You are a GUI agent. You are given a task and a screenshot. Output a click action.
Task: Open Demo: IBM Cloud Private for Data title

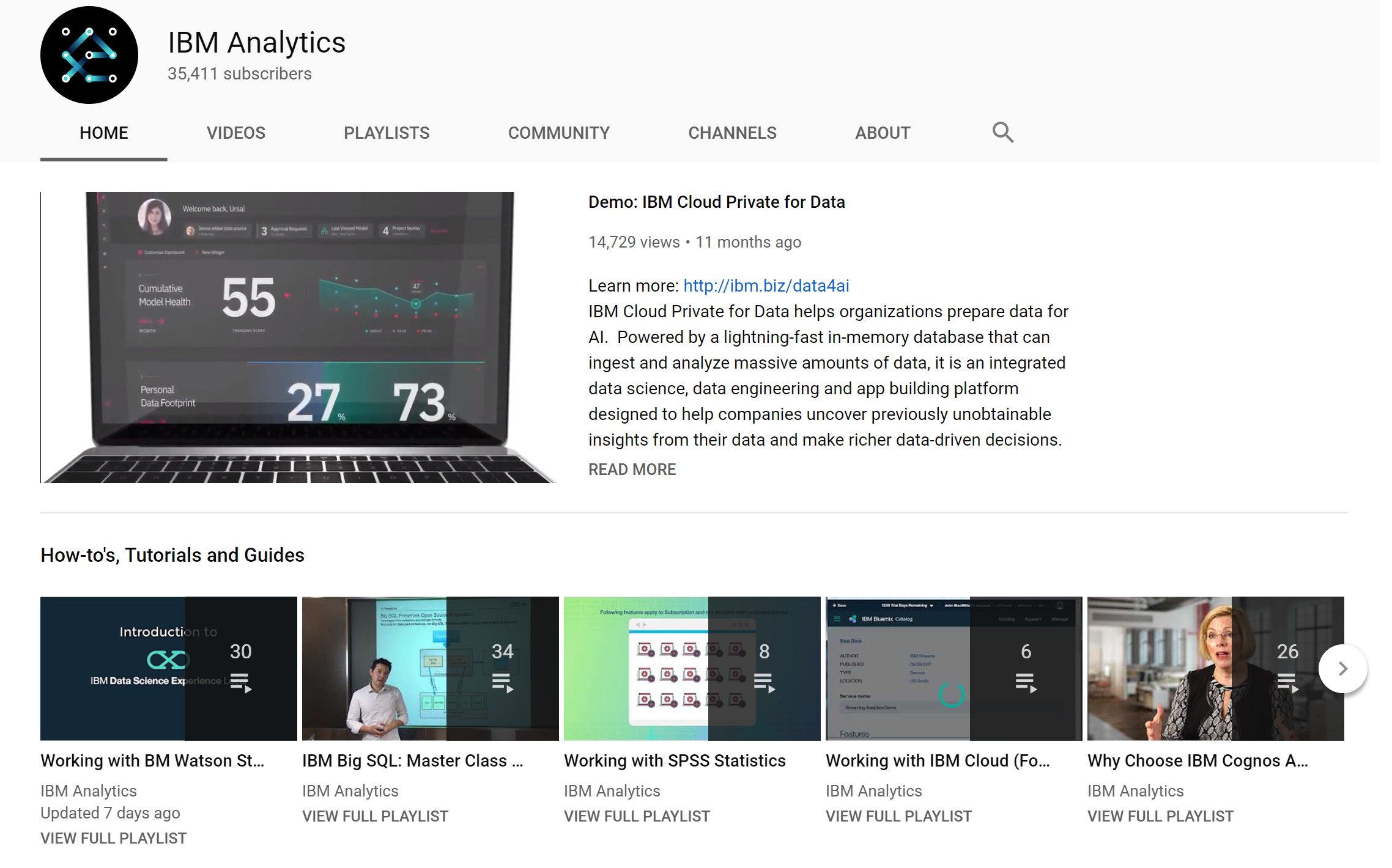(716, 202)
